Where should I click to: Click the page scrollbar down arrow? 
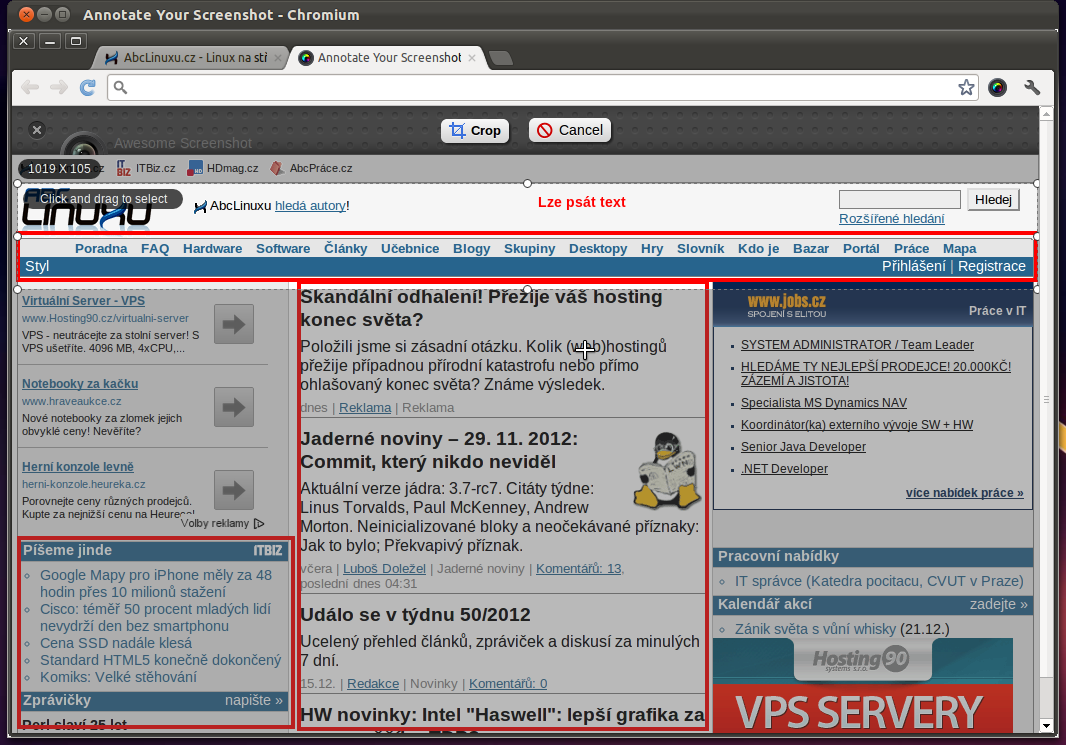(1046, 726)
